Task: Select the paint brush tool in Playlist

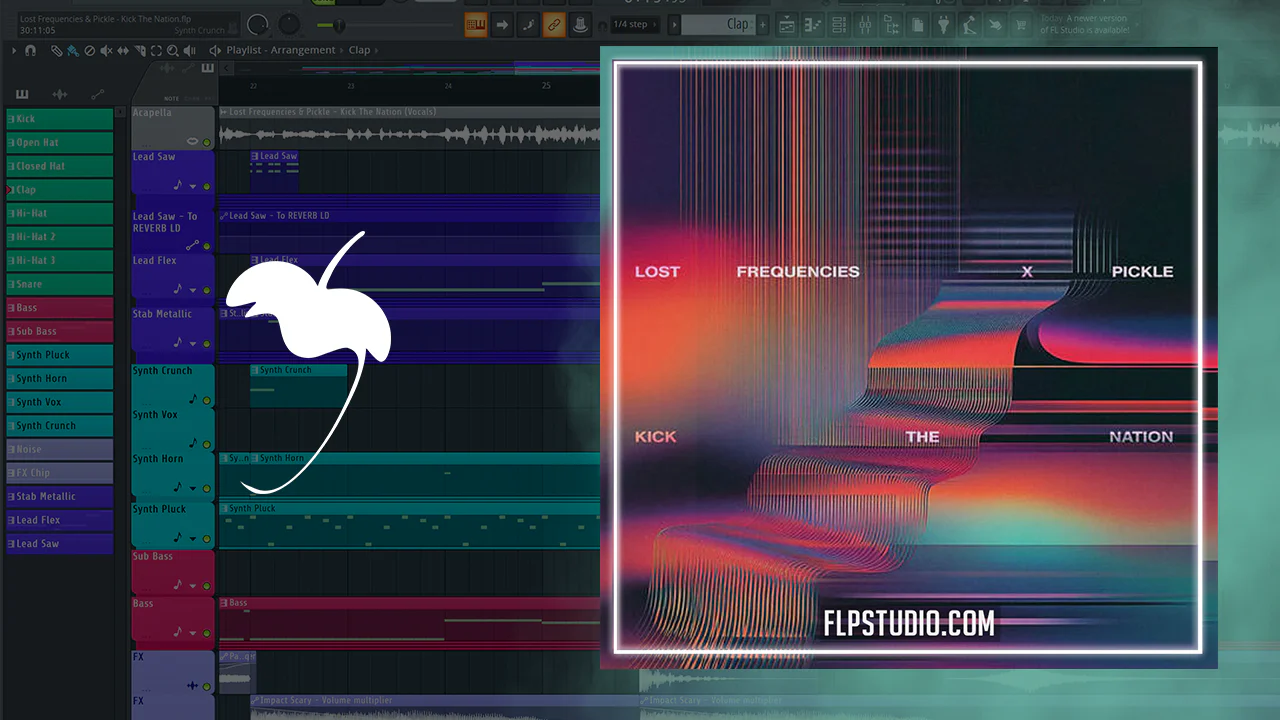Action: pyautogui.click(x=73, y=50)
